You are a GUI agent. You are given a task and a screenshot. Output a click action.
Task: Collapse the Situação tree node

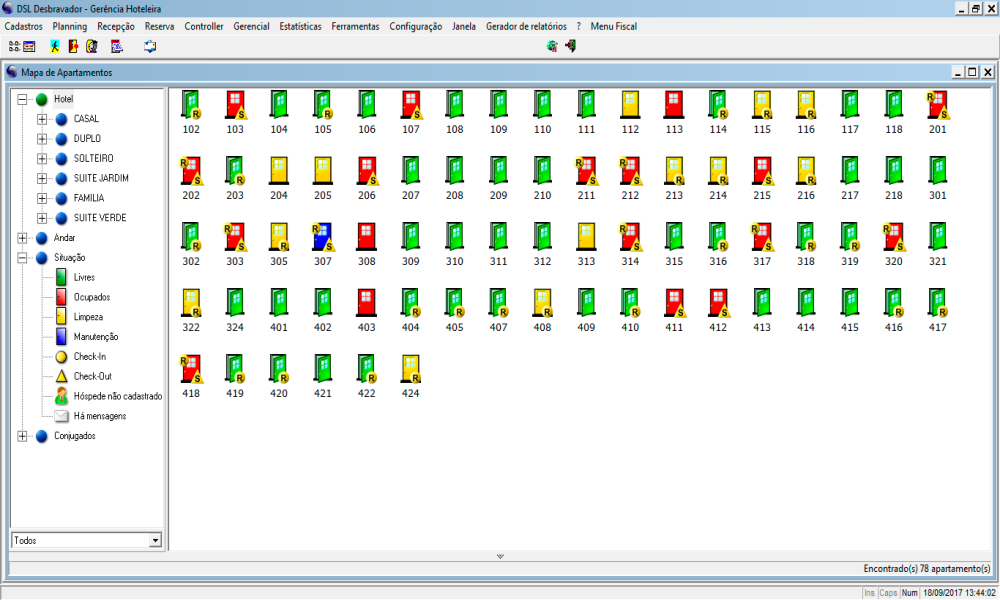(22, 258)
